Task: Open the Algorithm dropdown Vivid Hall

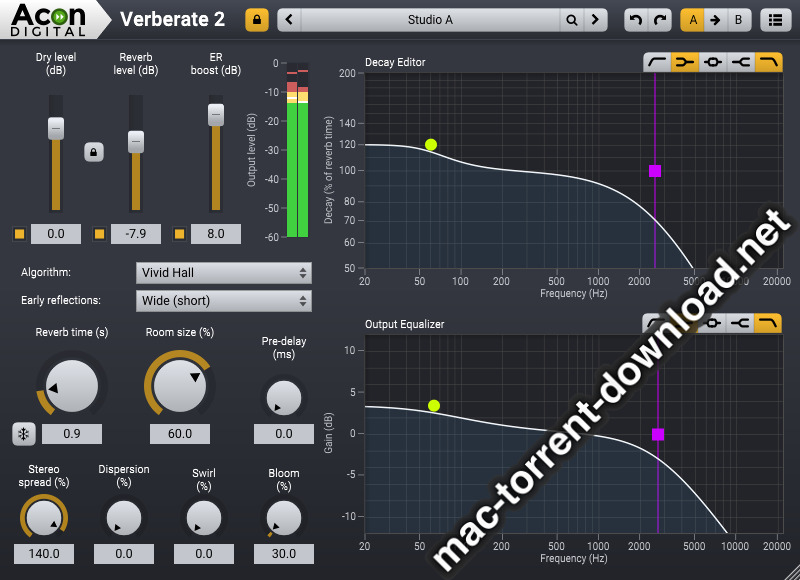Action: [224, 273]
